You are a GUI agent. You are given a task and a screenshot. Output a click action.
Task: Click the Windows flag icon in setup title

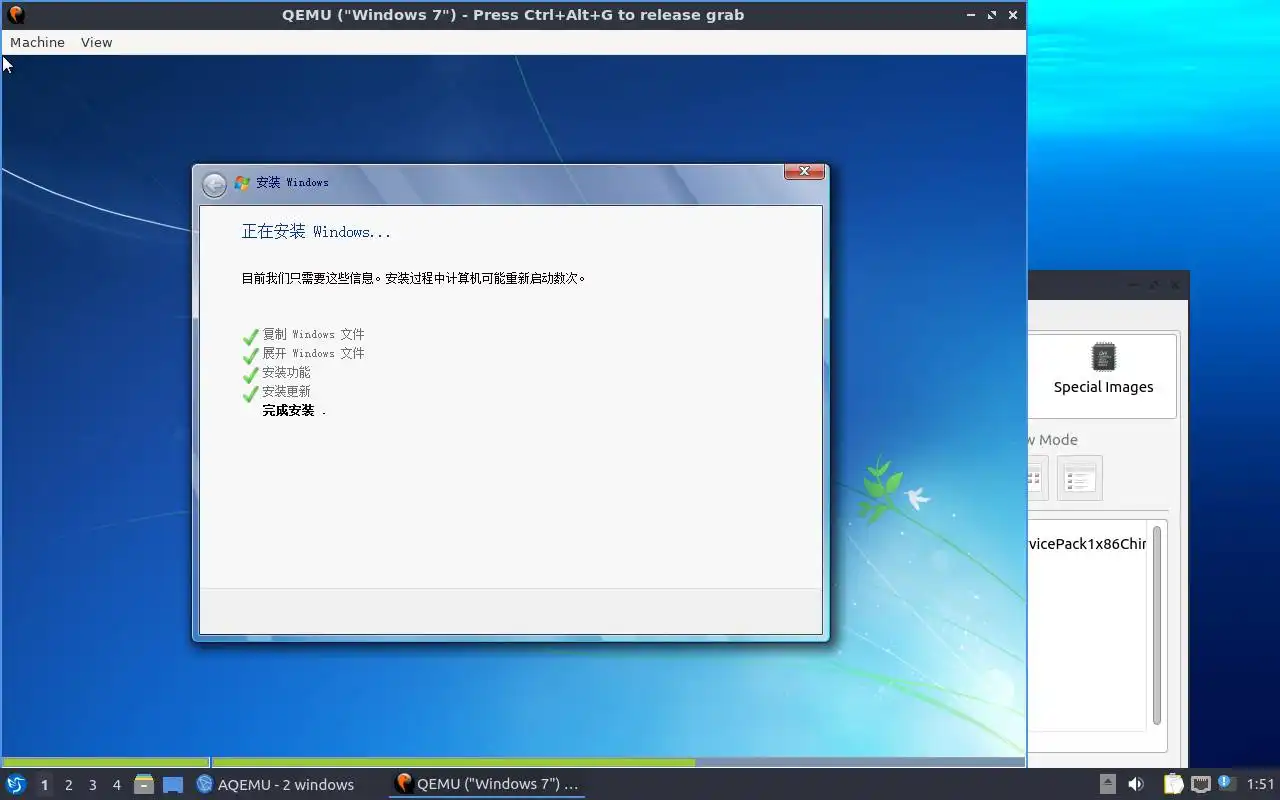point(241,183)
